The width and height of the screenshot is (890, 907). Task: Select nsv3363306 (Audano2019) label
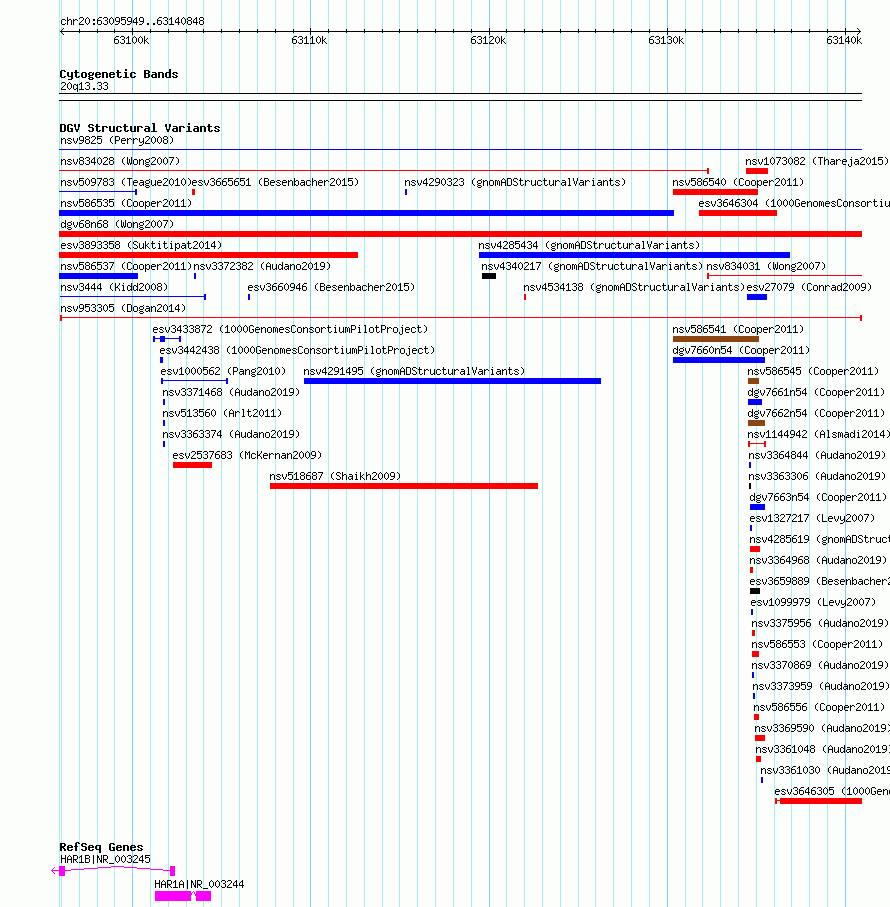coord(817,476)
